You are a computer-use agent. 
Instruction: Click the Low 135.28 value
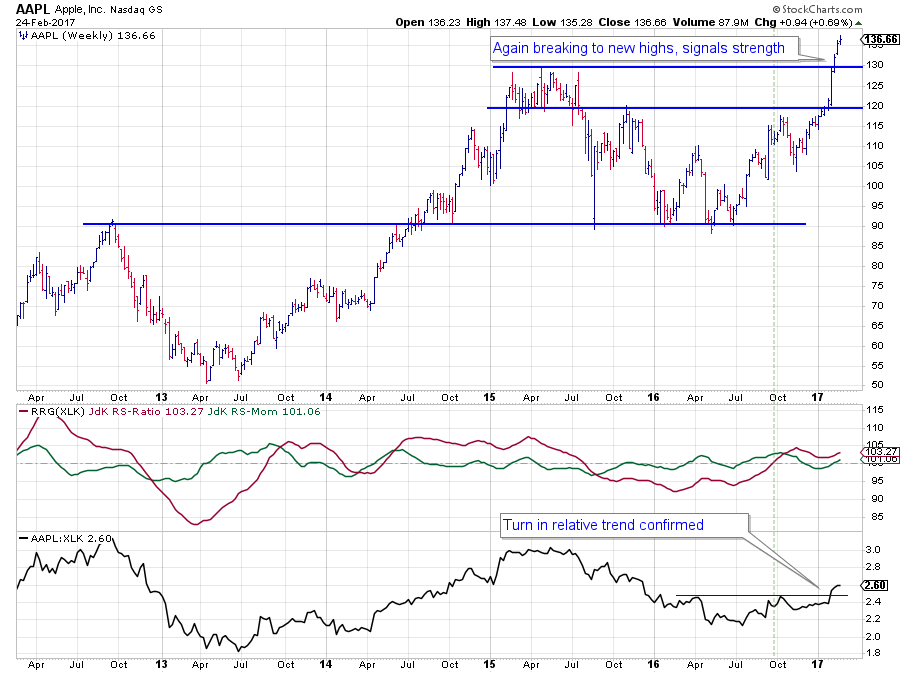pos(562,22)
